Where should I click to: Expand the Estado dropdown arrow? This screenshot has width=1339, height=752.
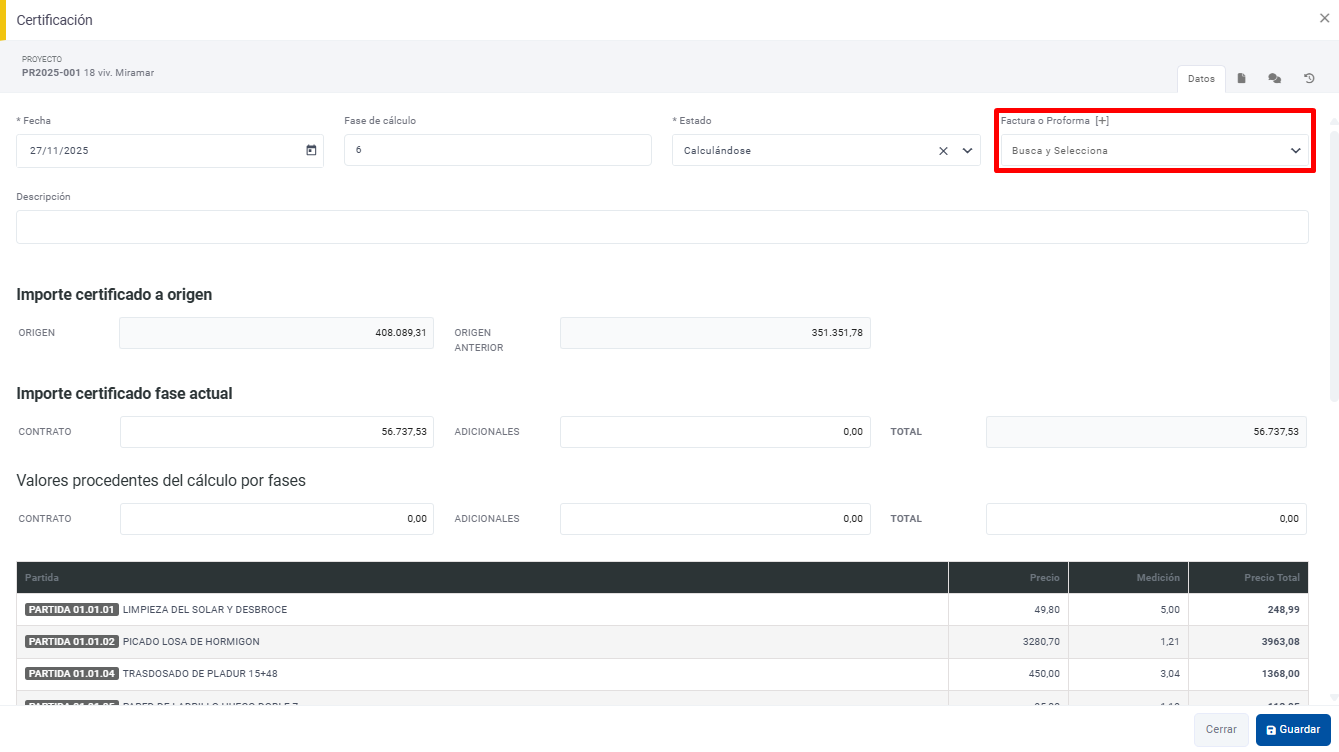(967, 151)
